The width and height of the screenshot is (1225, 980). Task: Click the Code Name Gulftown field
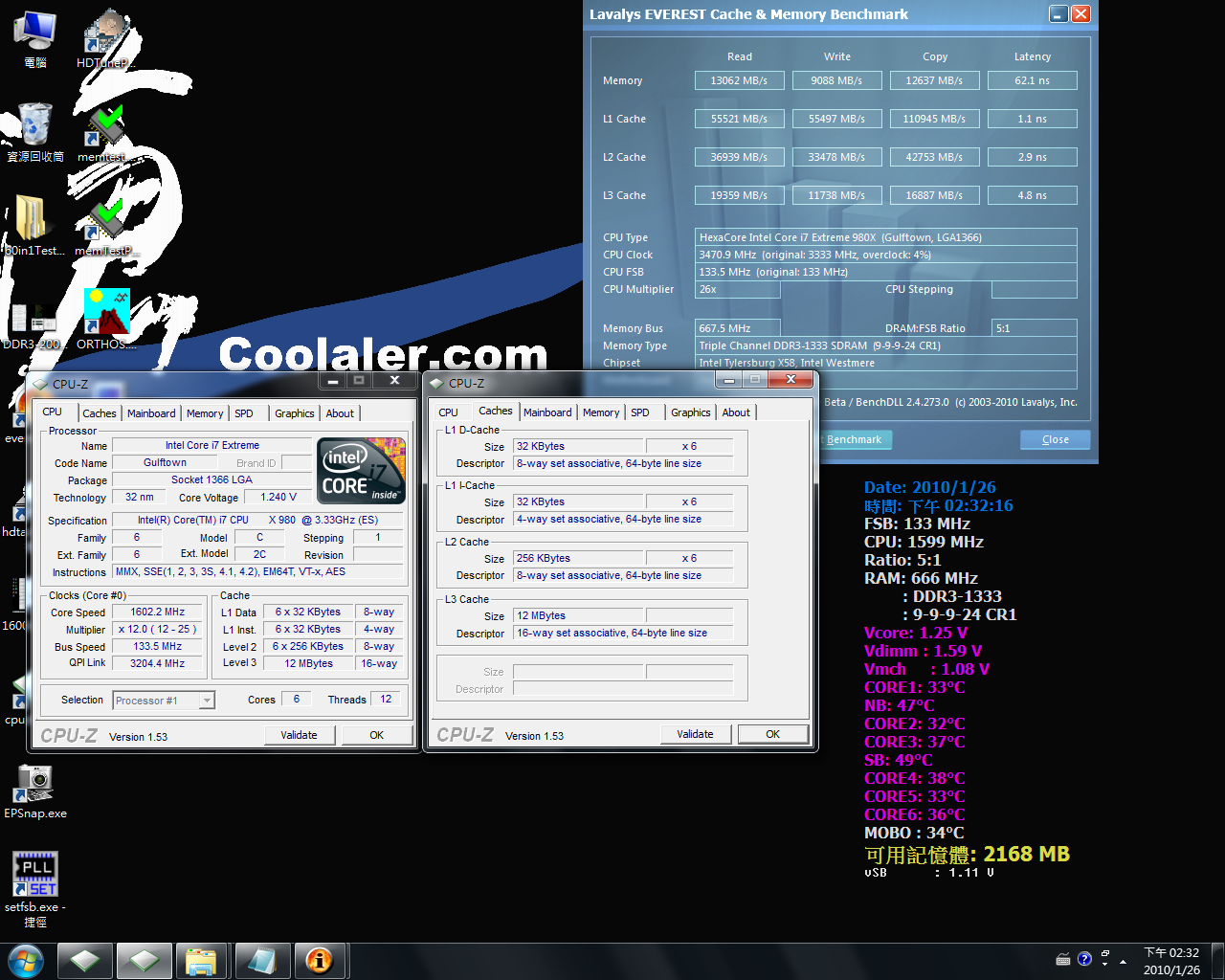click(166, 462)
